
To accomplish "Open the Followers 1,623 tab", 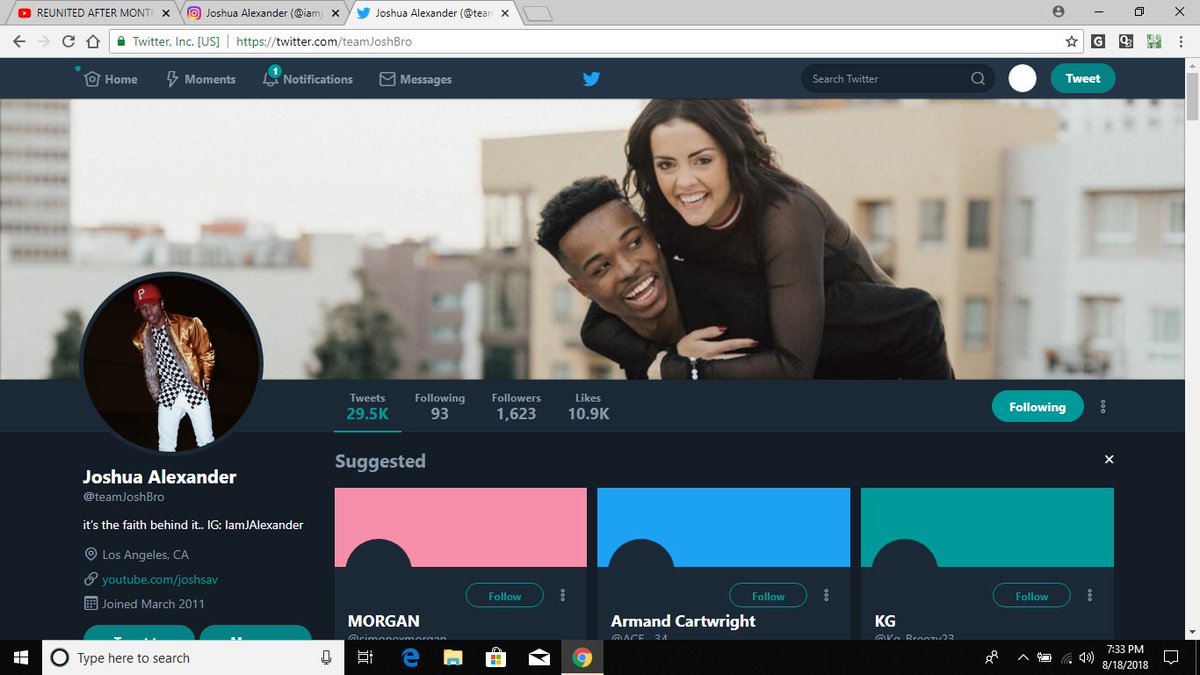I will point(516,406).
